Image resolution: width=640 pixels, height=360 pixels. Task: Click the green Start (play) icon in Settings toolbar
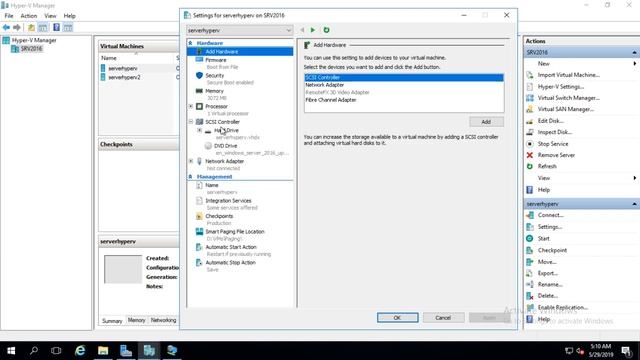313,30
